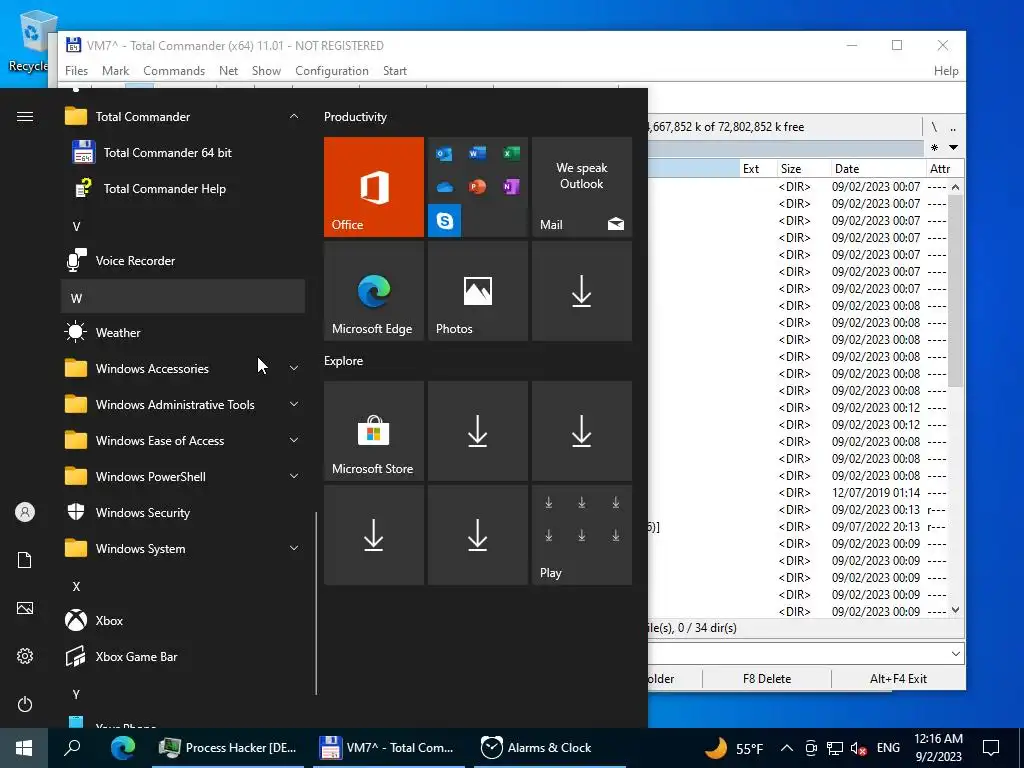1024x768 pixels.
Task: Launch Total Commander 64 bit from Start menu
Action: pyautogui.click(x=183, y=153)
